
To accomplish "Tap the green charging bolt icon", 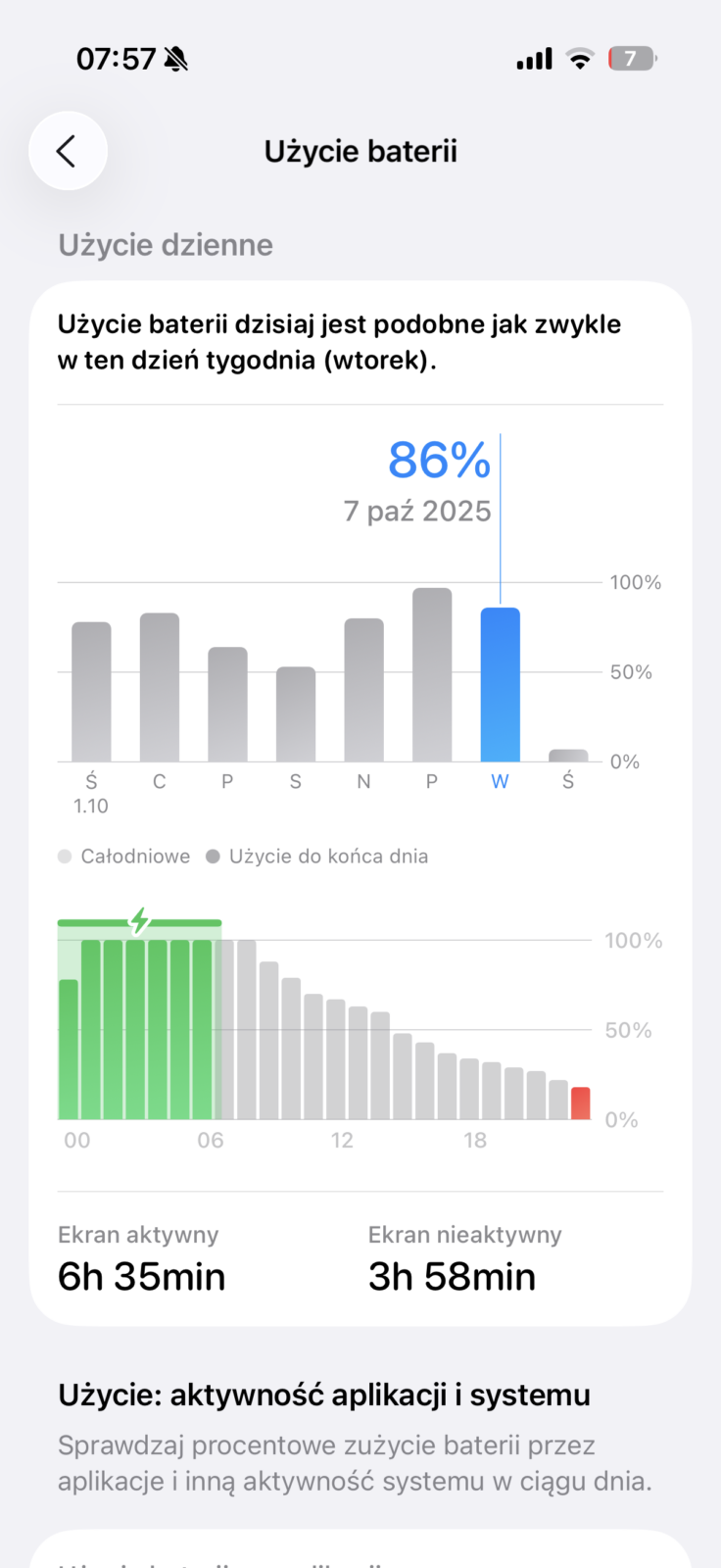I will [x=140, y=921].
